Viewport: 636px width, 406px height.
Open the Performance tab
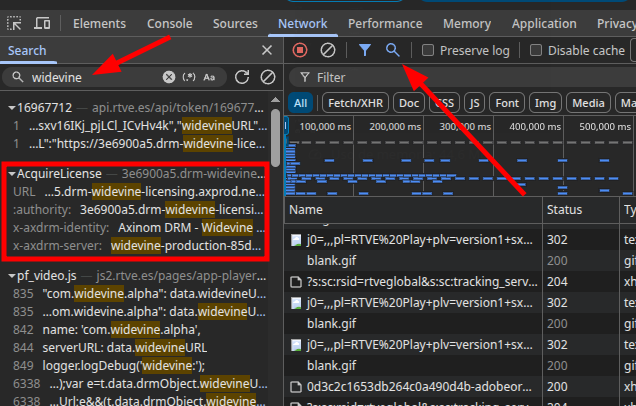tap(384, 23)
